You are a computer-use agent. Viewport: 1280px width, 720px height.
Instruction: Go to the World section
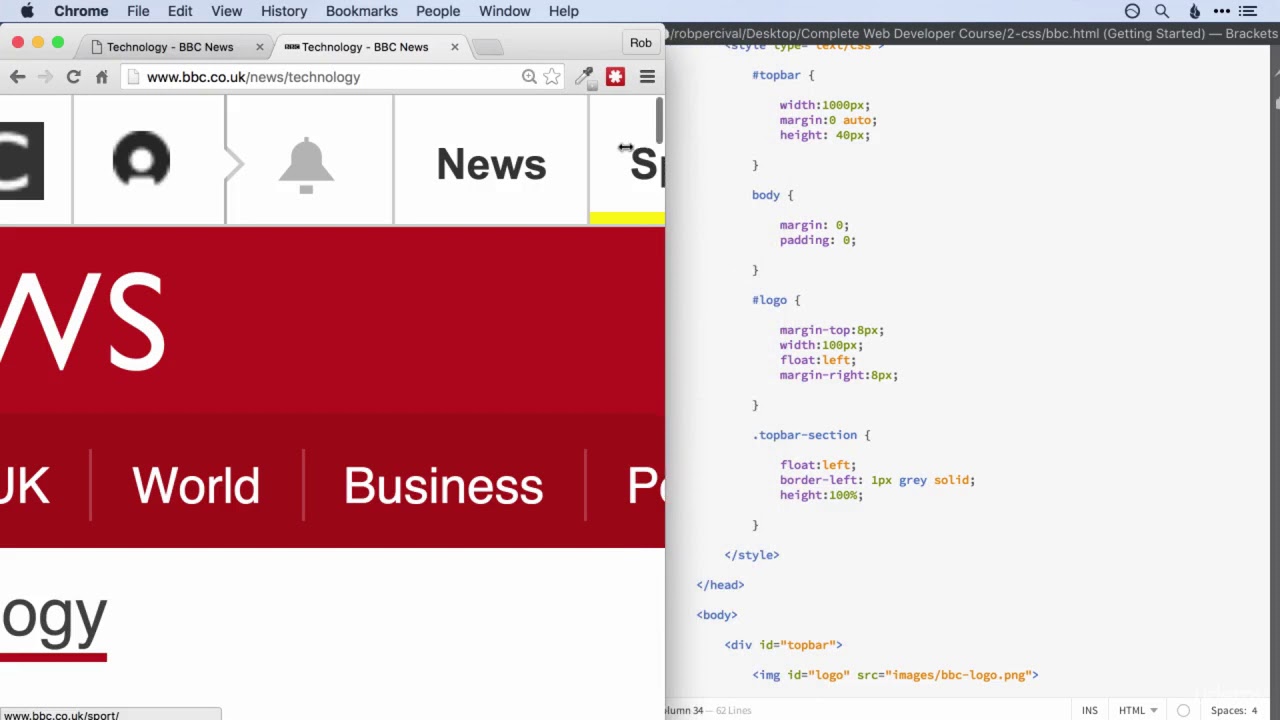click(x=195, y=485)
